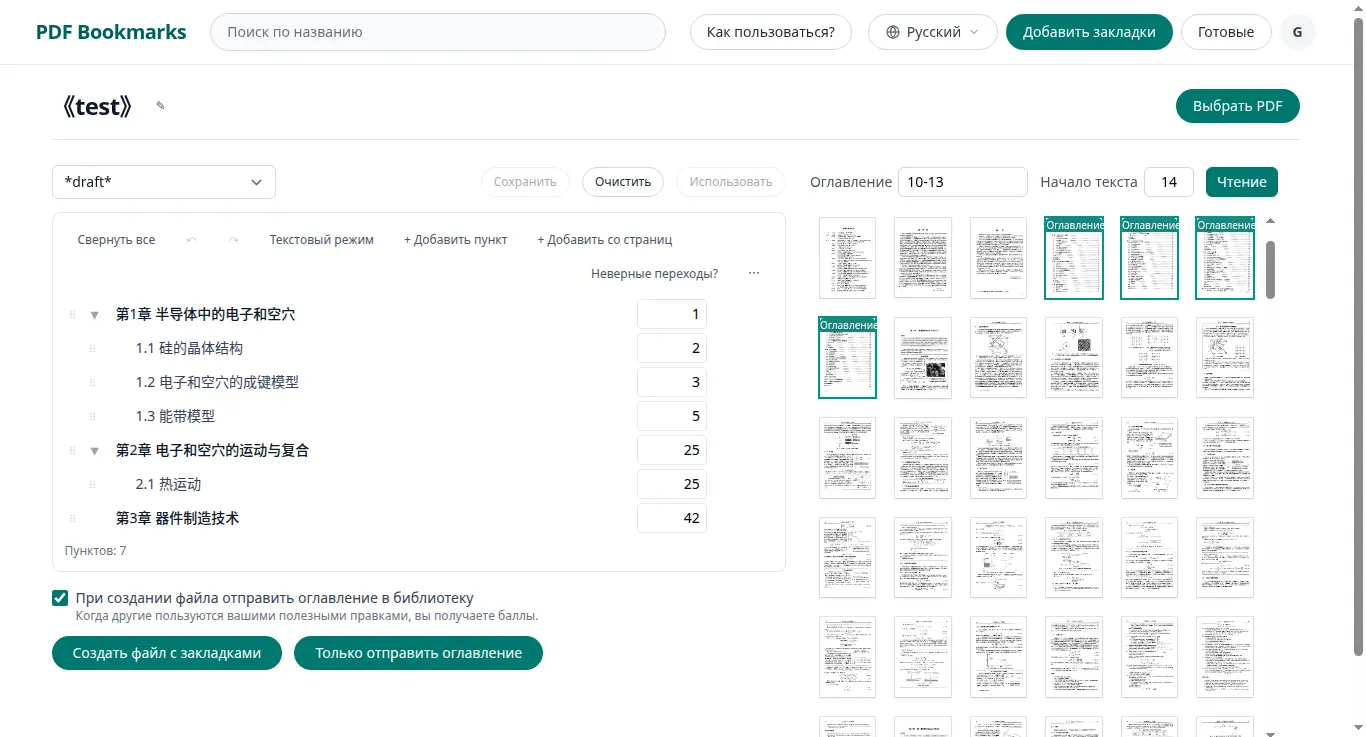This screenshot has height=737, width=1366.
Task: Click drag handle for 第3章 器件制造技术 row
Action: coord(72,519)
